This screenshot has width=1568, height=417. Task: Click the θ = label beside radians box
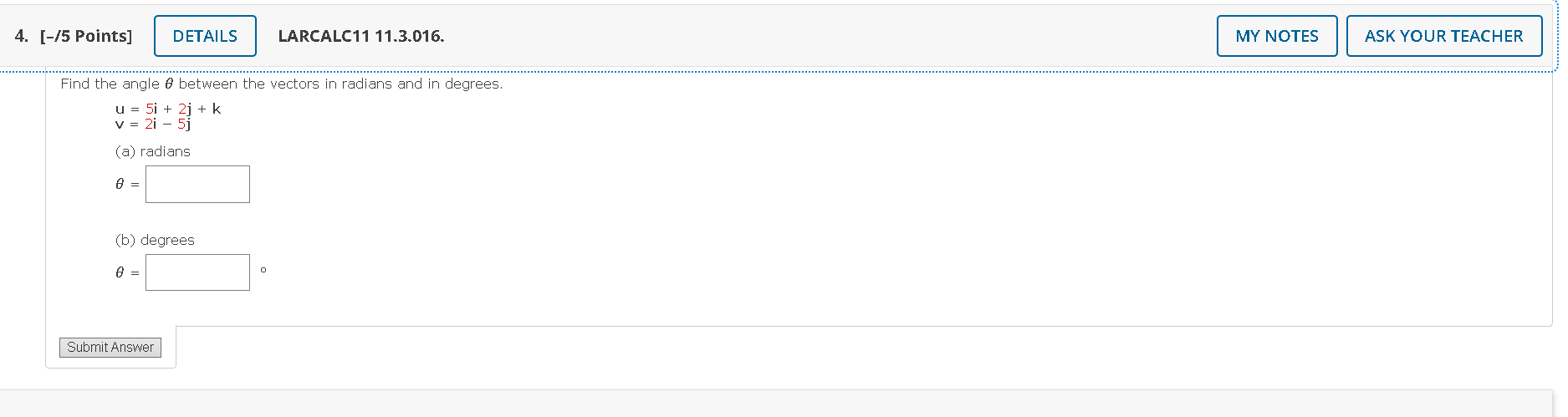click(x=127, y=184)
